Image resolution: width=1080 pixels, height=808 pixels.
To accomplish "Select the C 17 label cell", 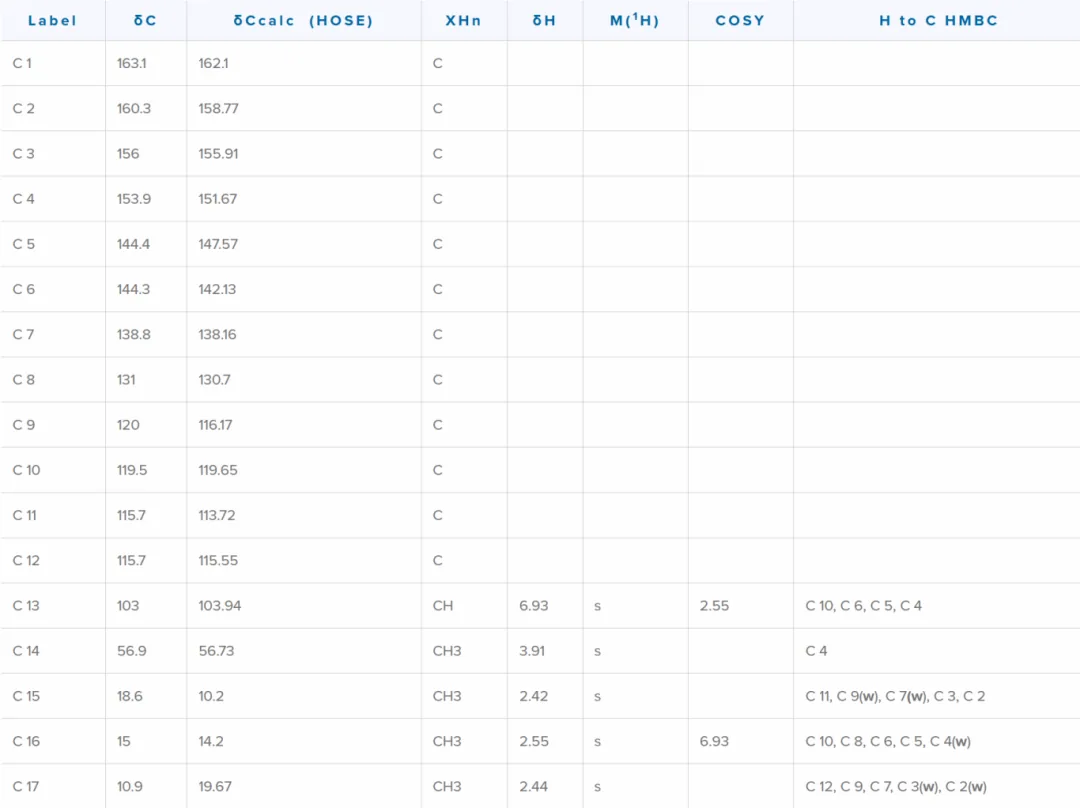I will [25, 787].
